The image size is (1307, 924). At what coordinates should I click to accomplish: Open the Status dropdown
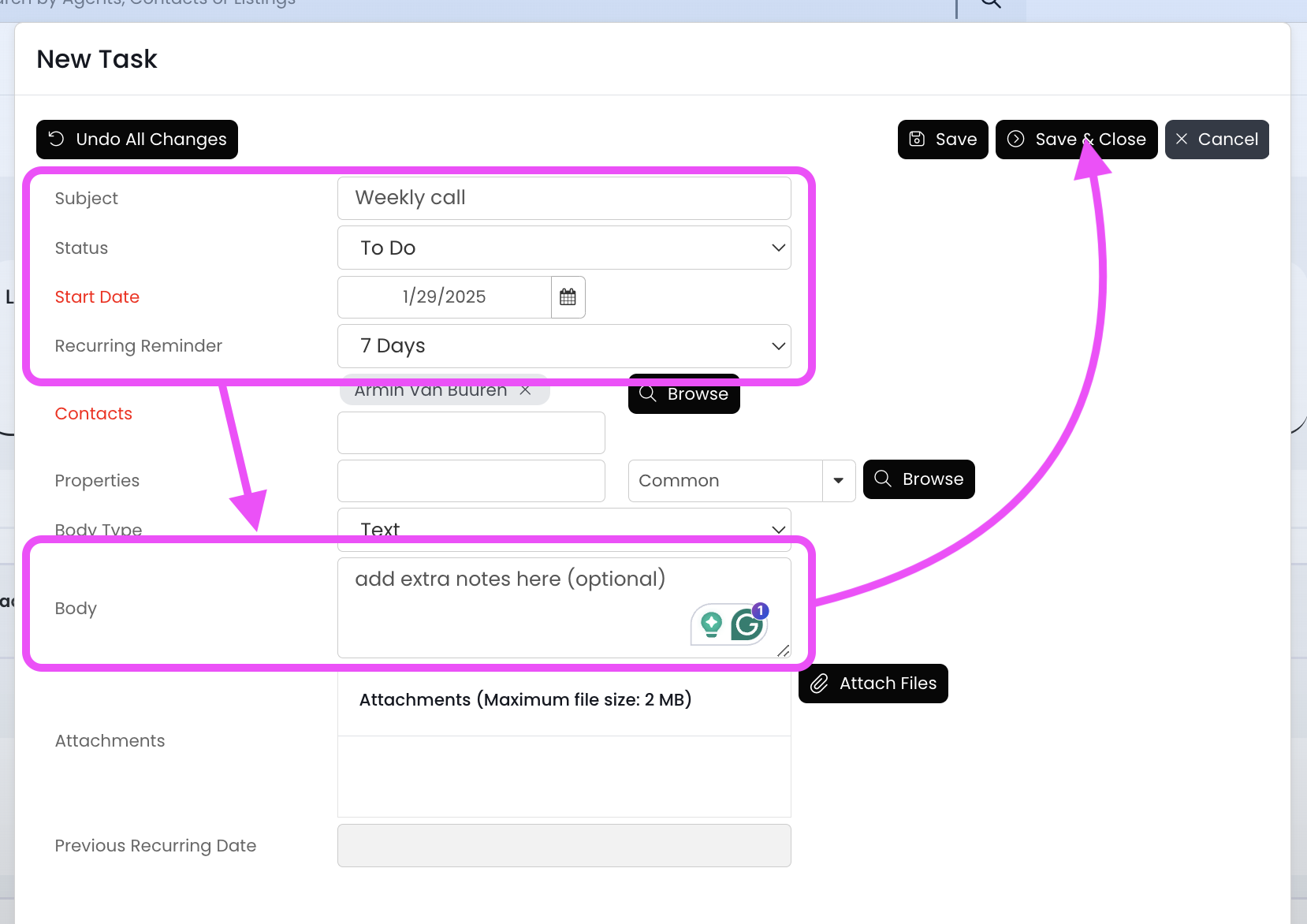click(x=564, y=248)
